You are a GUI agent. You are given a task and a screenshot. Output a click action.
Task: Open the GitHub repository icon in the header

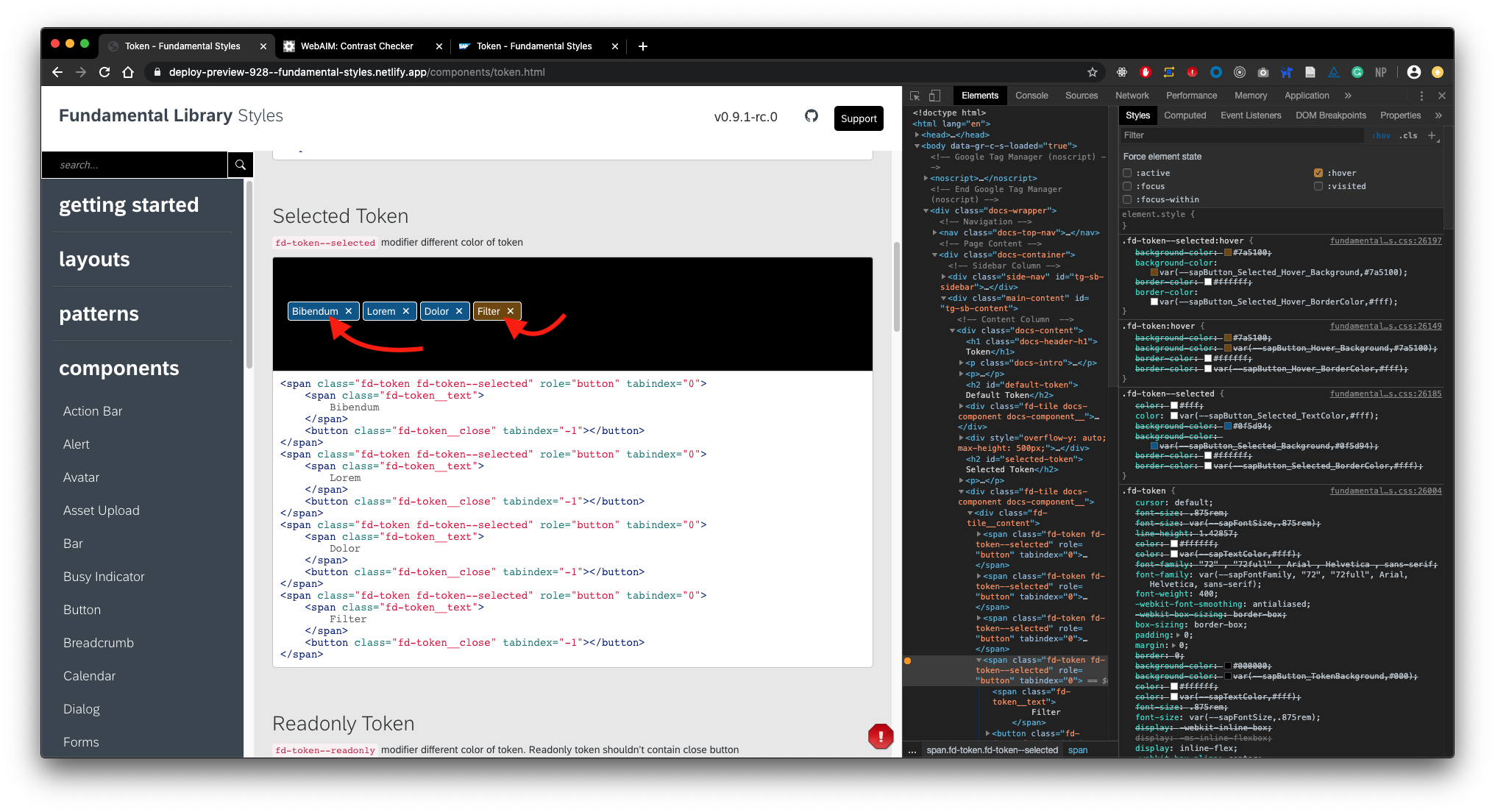[x=812, y=117]
